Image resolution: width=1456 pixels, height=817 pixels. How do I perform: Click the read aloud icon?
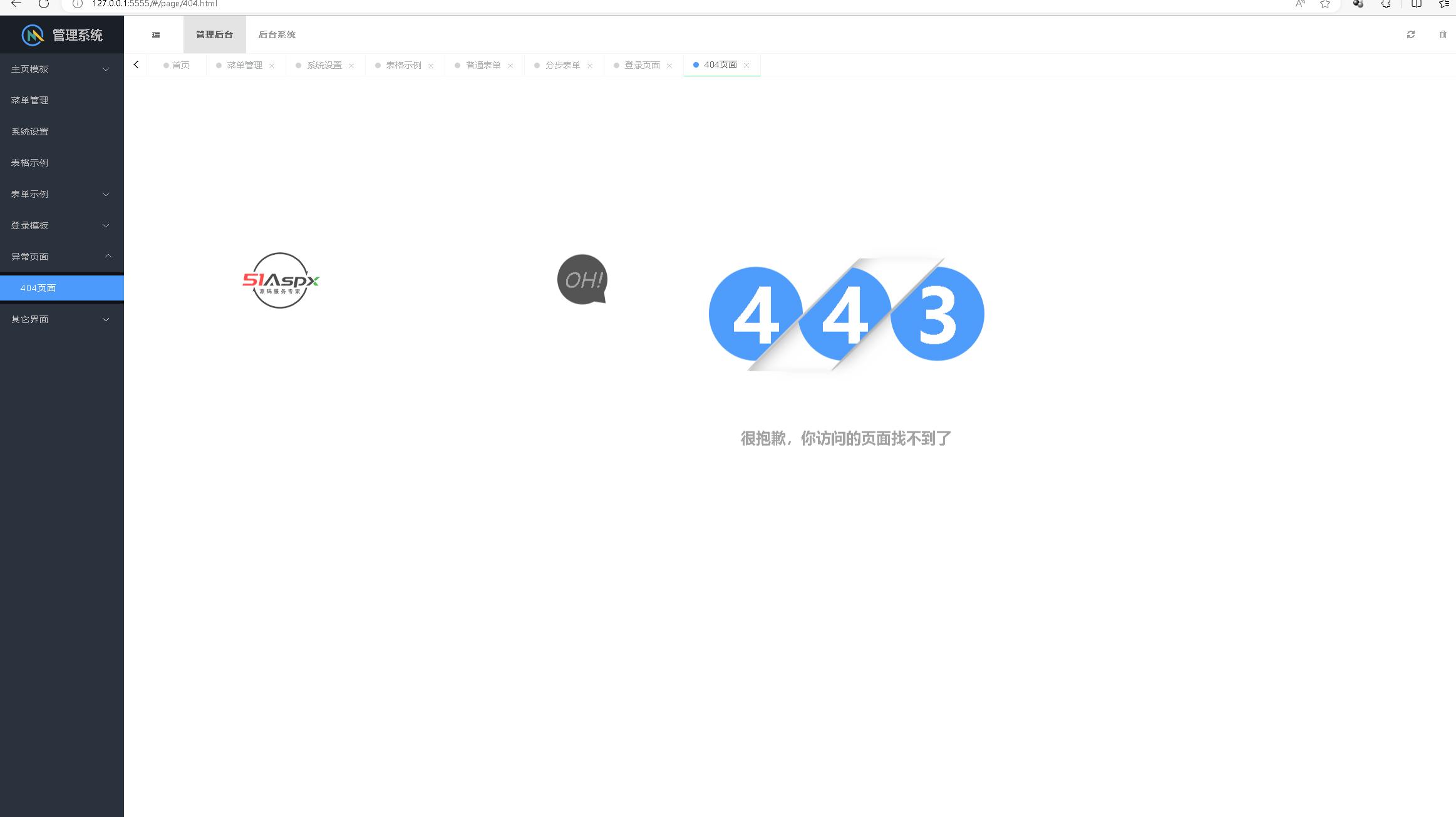pyautogui.click(x=1300, y=4)
